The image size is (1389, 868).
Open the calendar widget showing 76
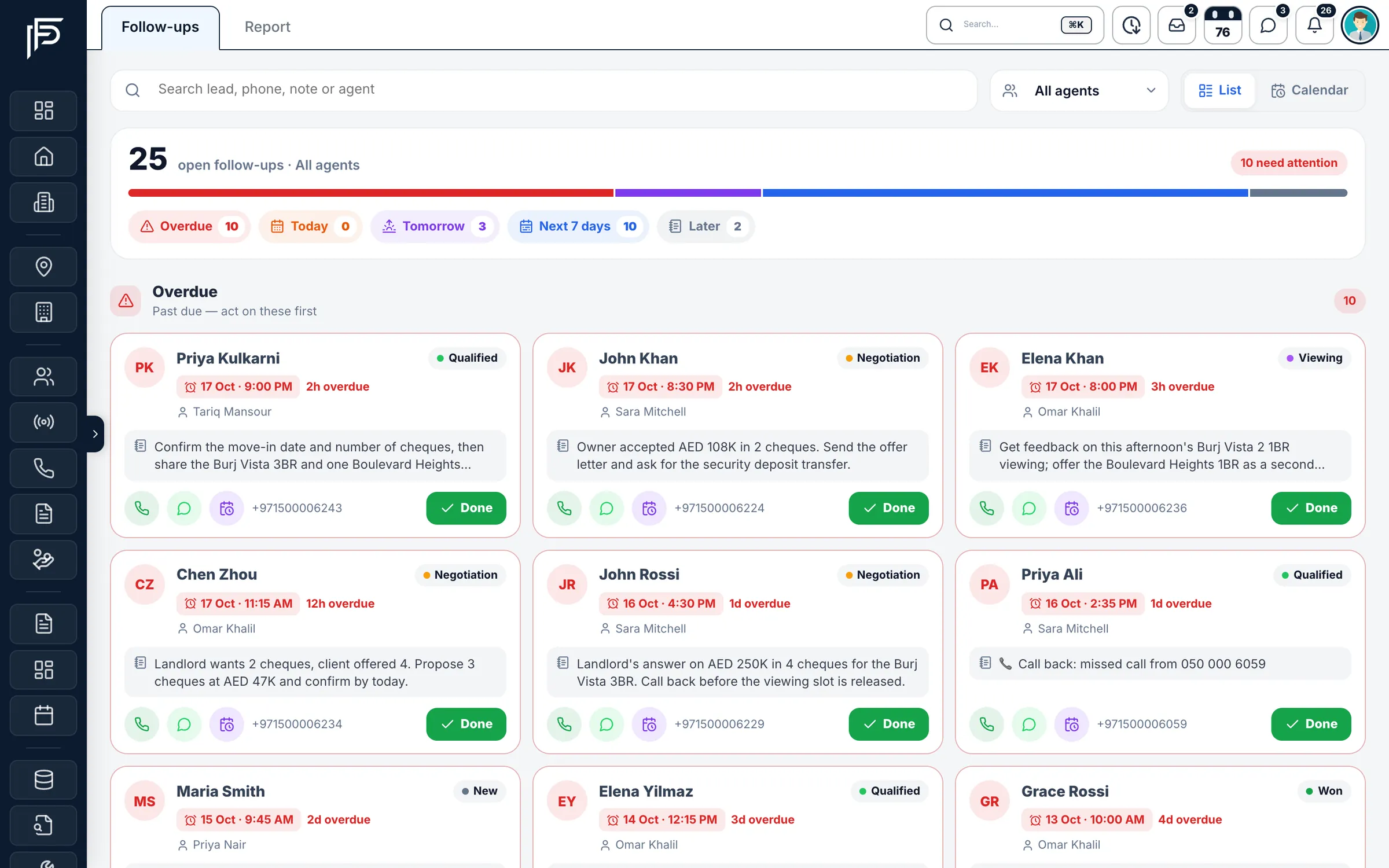pos(1222,25)
